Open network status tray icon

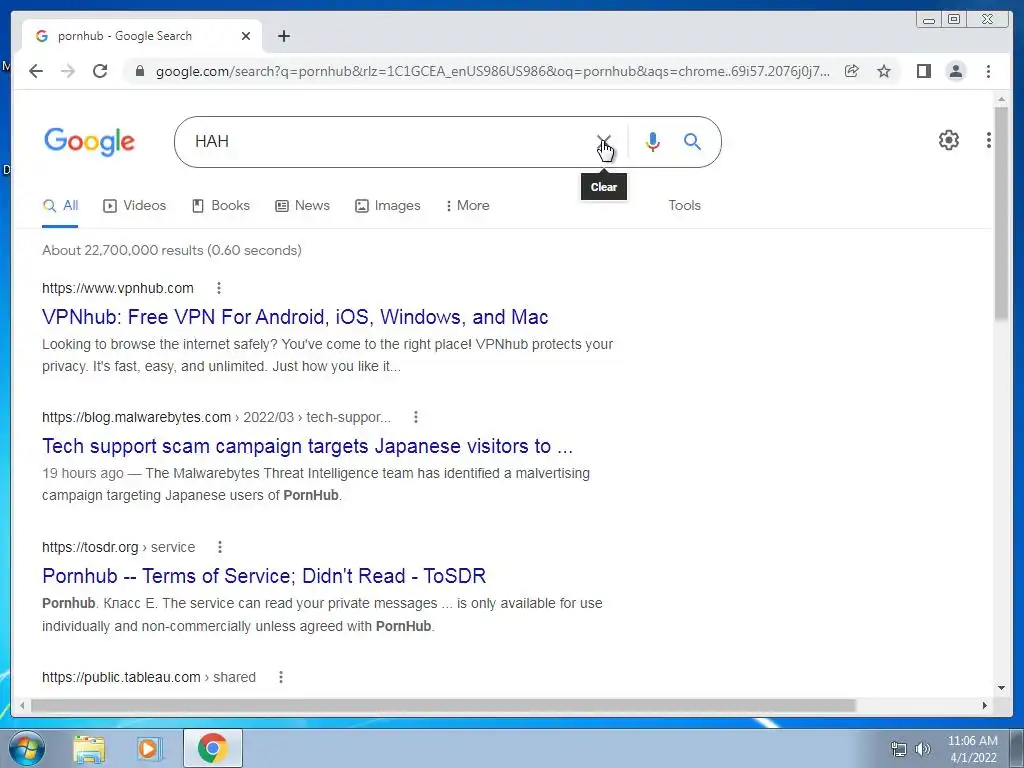[899, 749]
